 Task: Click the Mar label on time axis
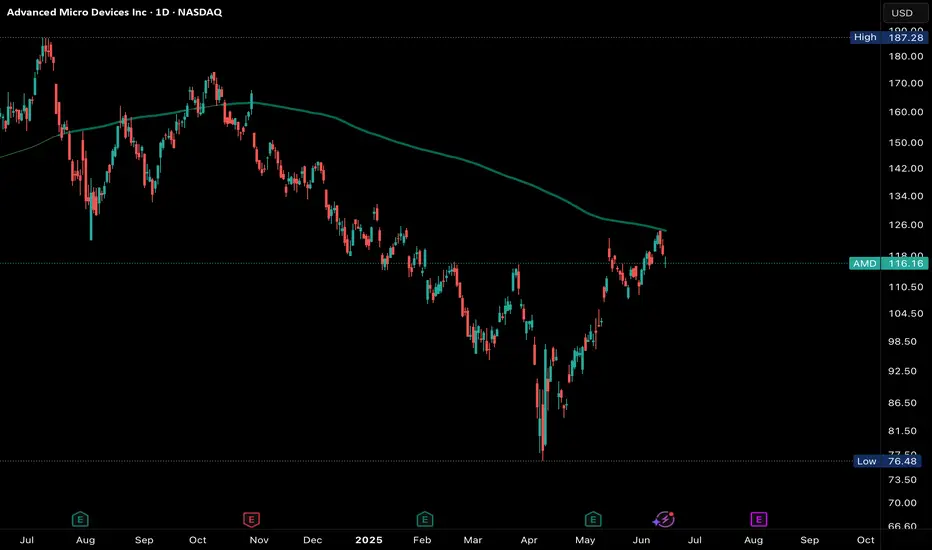click(473, 540)
